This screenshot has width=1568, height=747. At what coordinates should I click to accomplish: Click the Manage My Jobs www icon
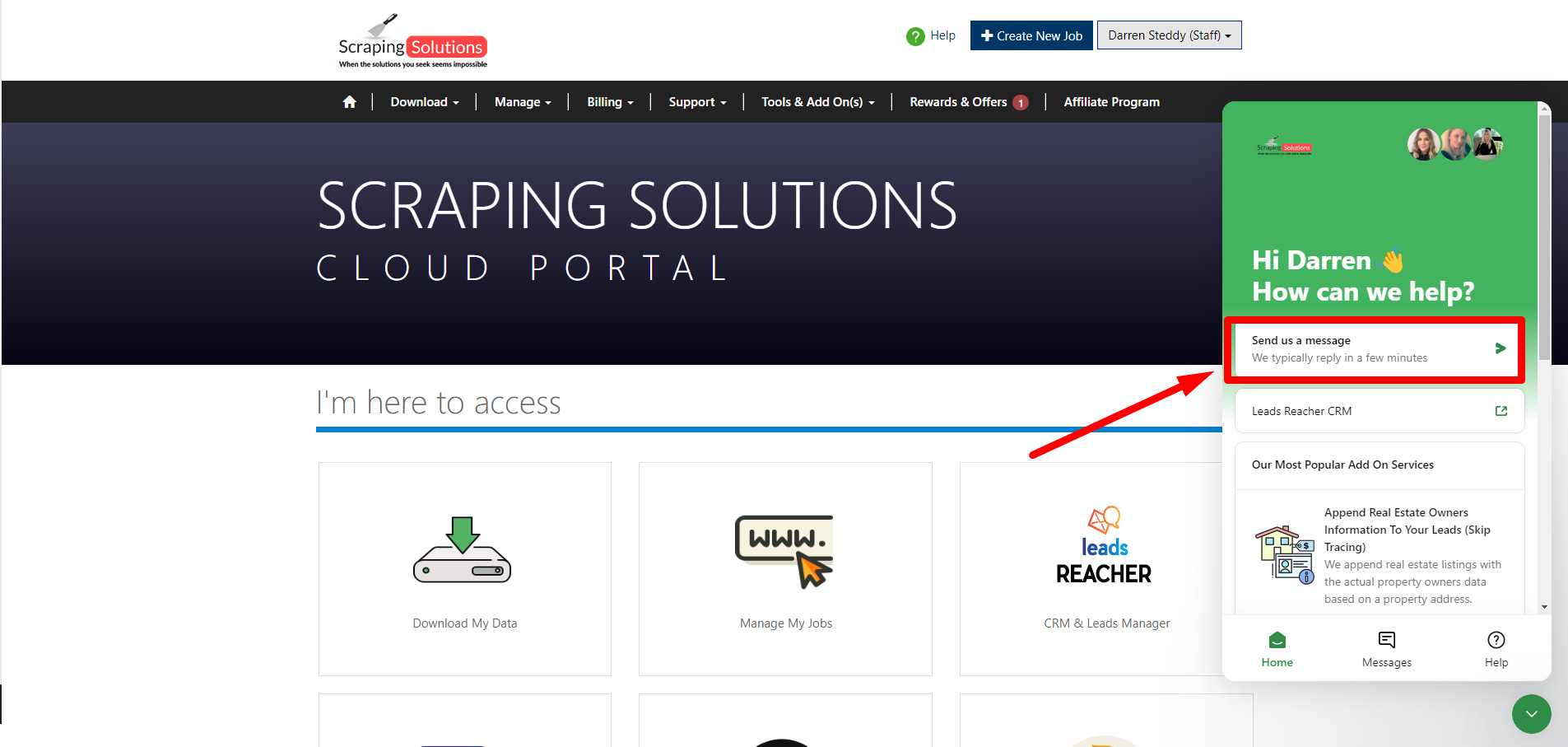point(784,551)
